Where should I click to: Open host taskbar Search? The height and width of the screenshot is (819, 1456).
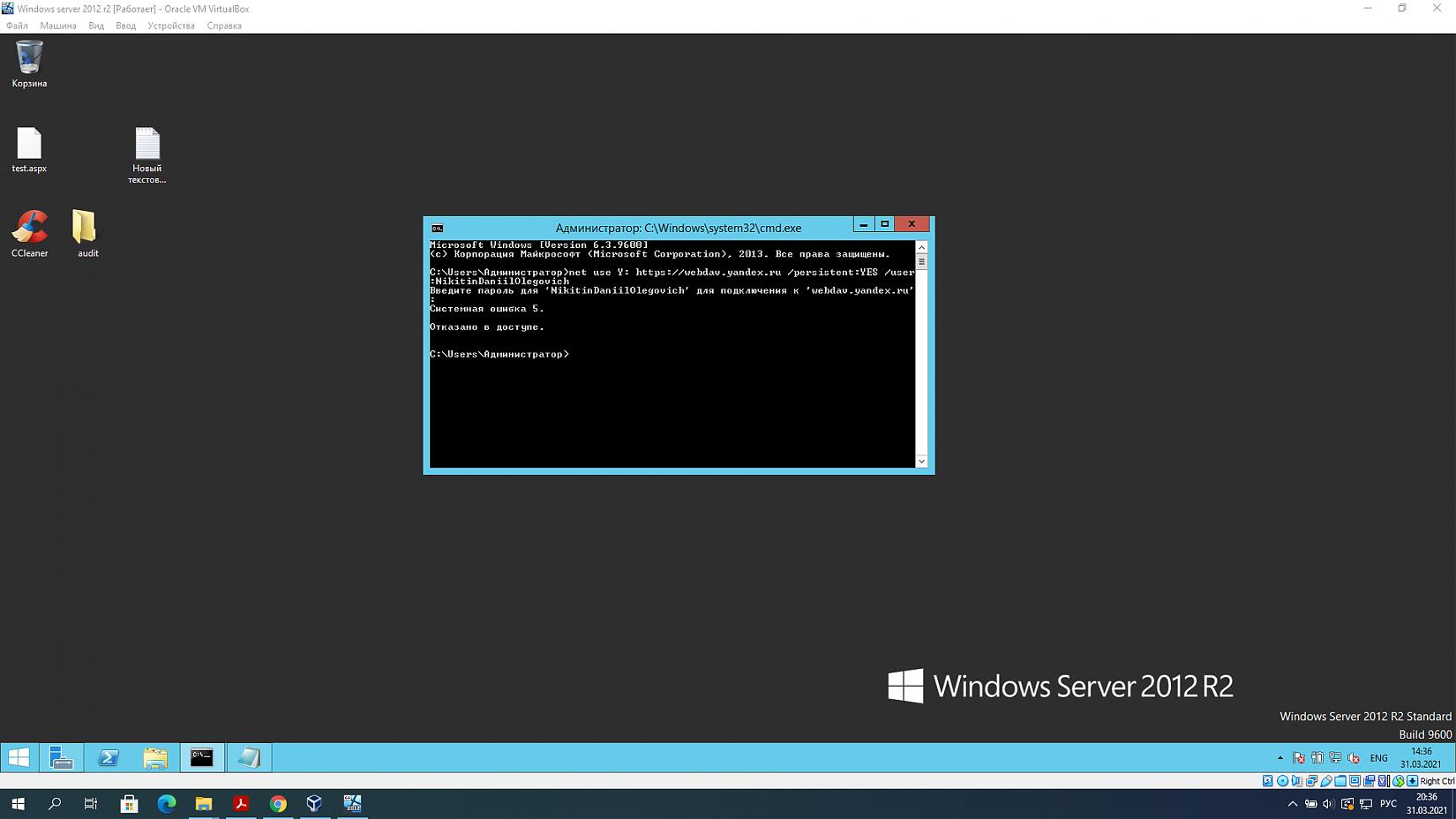(55, 803)
